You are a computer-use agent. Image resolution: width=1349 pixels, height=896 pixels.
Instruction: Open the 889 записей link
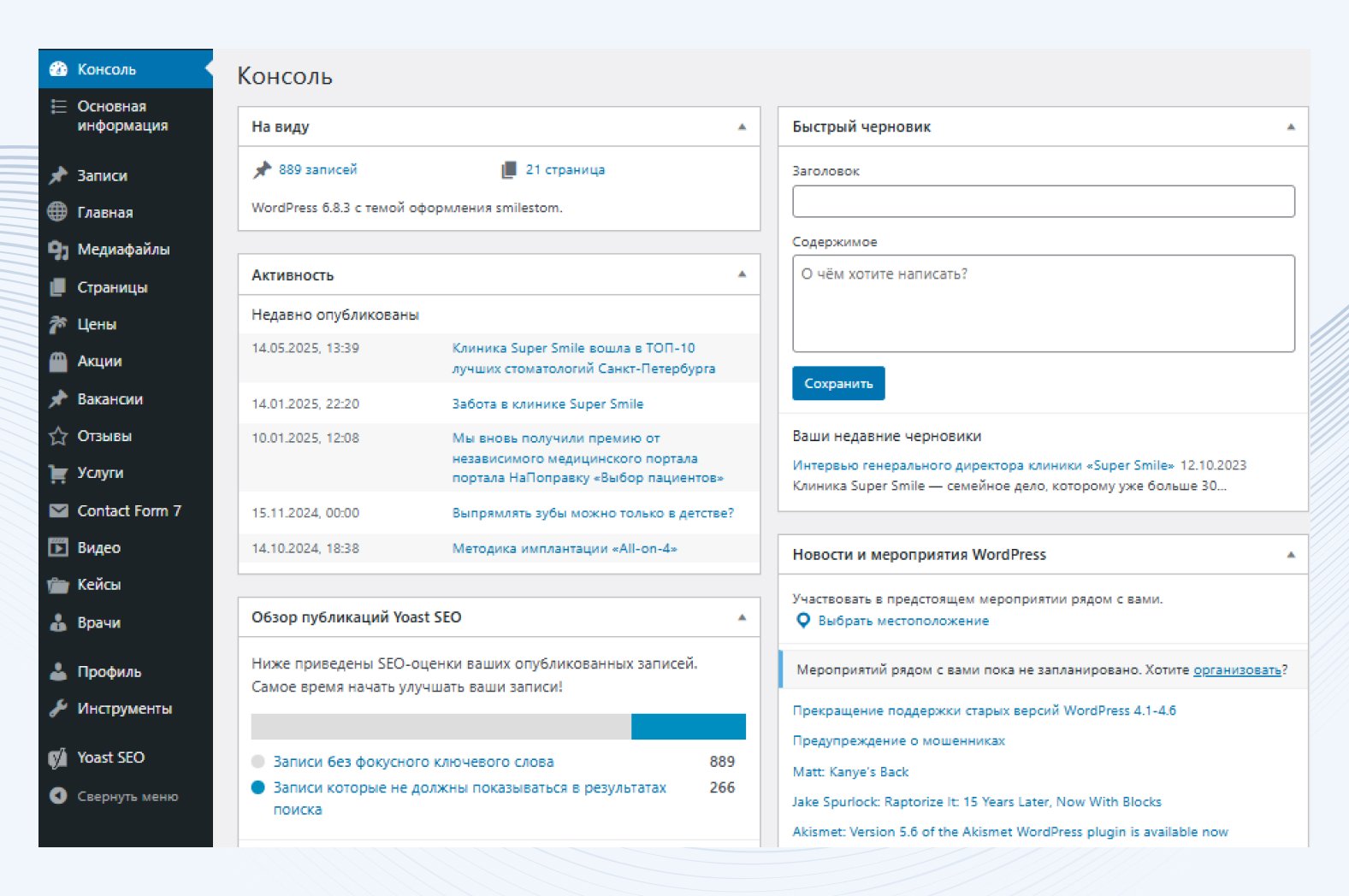317,169
